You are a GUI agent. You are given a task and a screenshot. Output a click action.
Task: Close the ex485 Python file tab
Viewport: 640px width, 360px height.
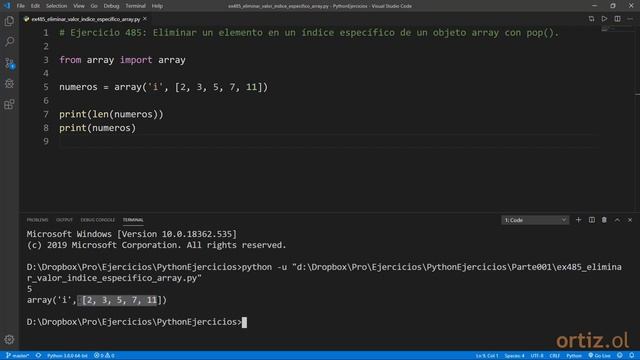tap(145, 19)
